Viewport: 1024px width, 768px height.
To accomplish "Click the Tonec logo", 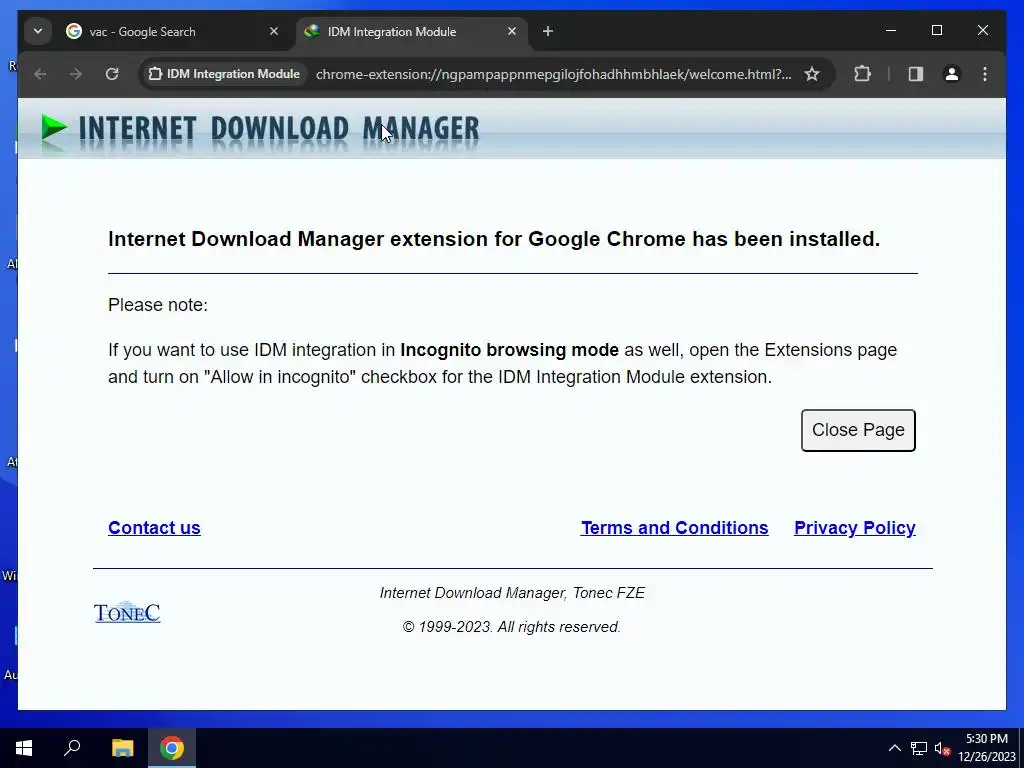I will pos(127,612).
